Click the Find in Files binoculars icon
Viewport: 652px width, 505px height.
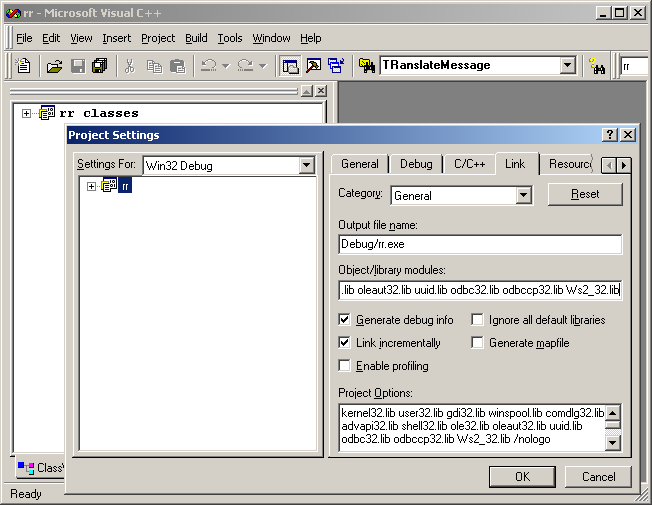(366, 66)
